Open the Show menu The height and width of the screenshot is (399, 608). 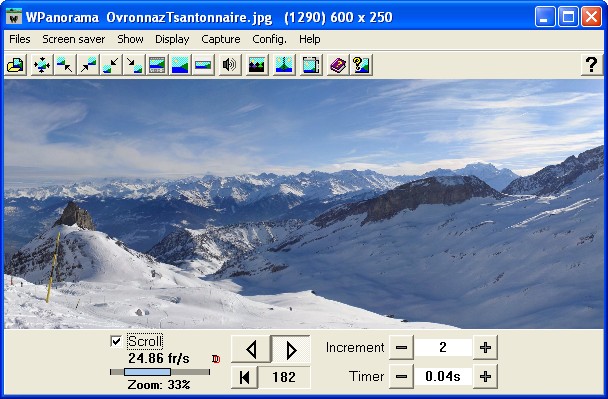(130, 39)
